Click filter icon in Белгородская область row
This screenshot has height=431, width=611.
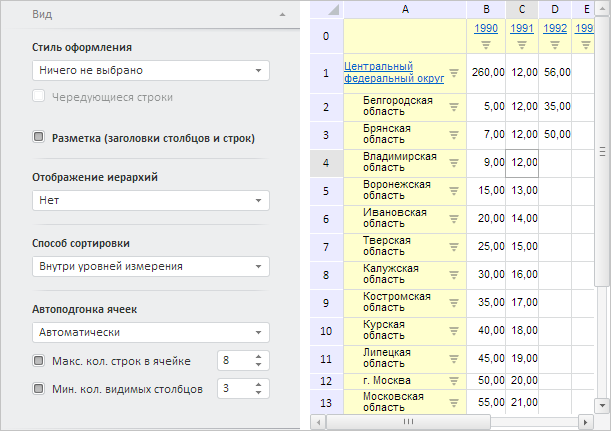(454, 107)
